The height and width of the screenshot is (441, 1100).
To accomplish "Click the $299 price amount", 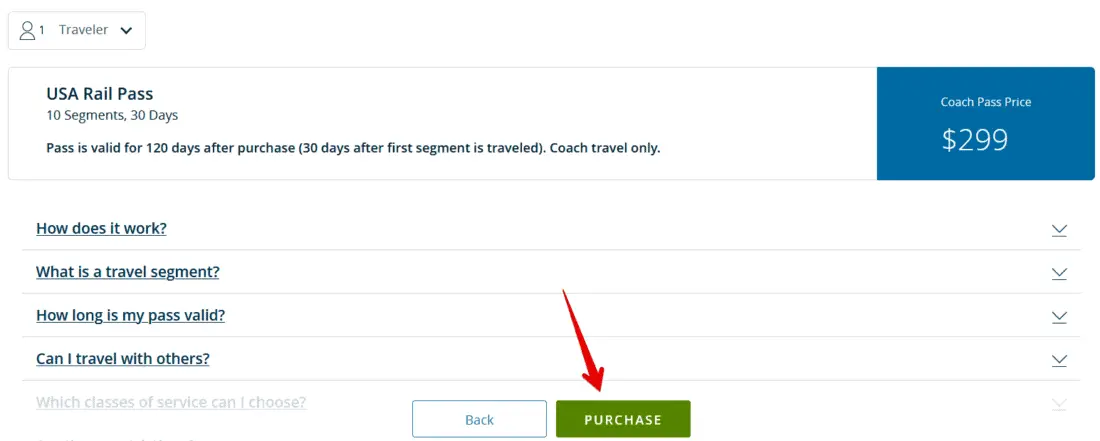I will (974, 140).
